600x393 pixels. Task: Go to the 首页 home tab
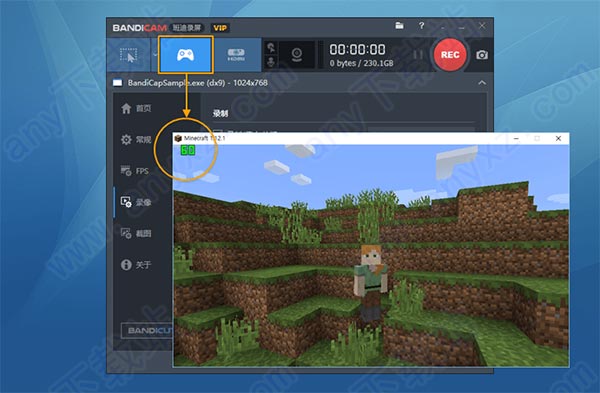(136, 109)
